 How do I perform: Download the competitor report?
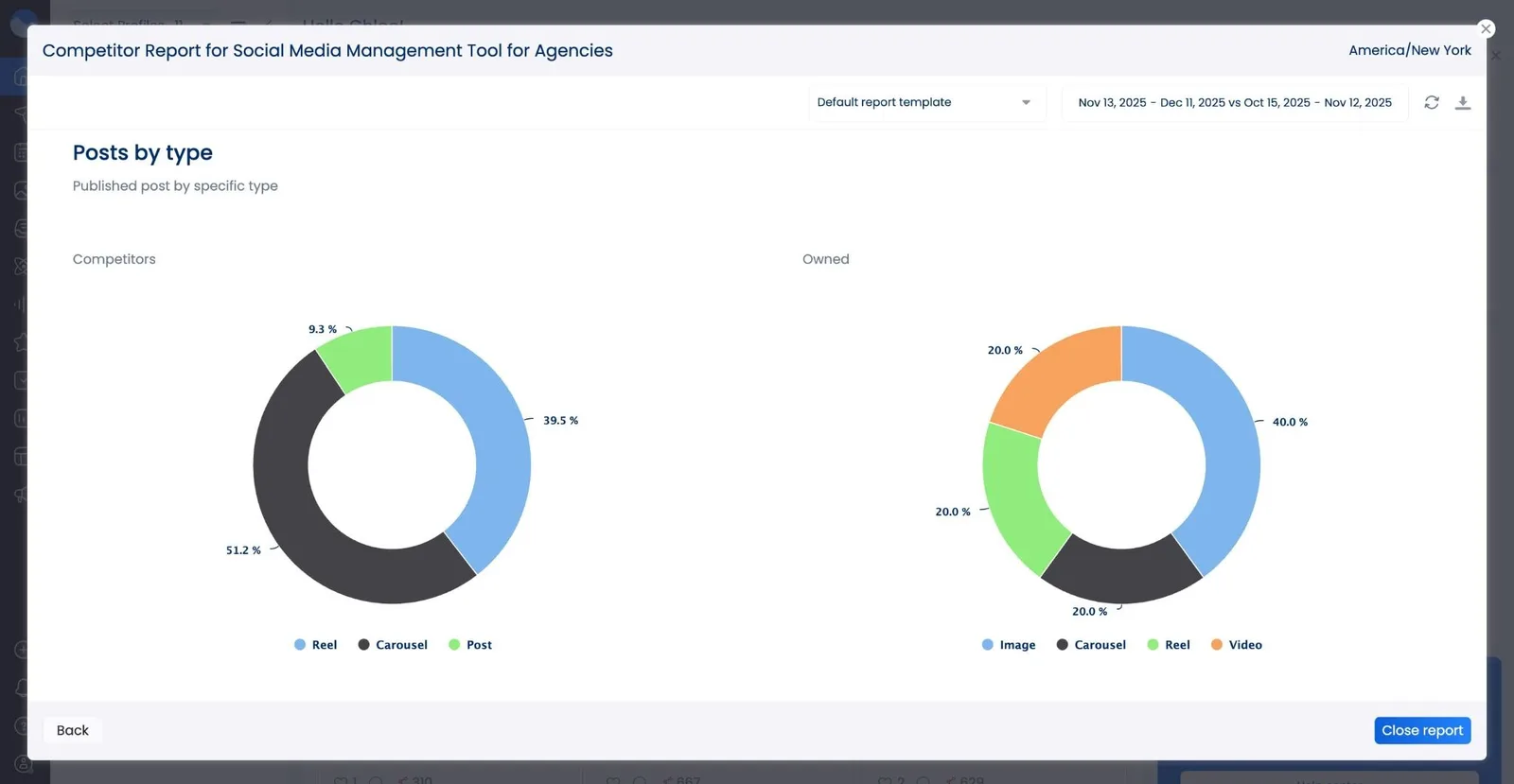pyautogui.click(x=1462, y=103)
